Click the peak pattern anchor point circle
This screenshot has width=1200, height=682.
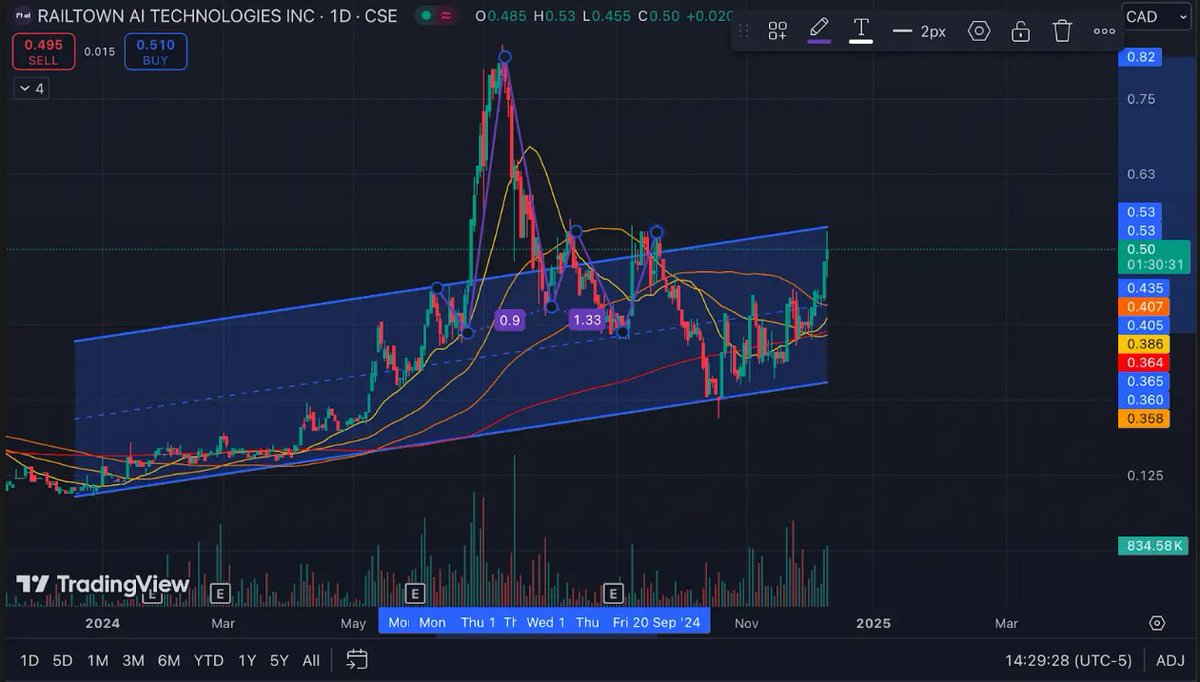point(505,57)
